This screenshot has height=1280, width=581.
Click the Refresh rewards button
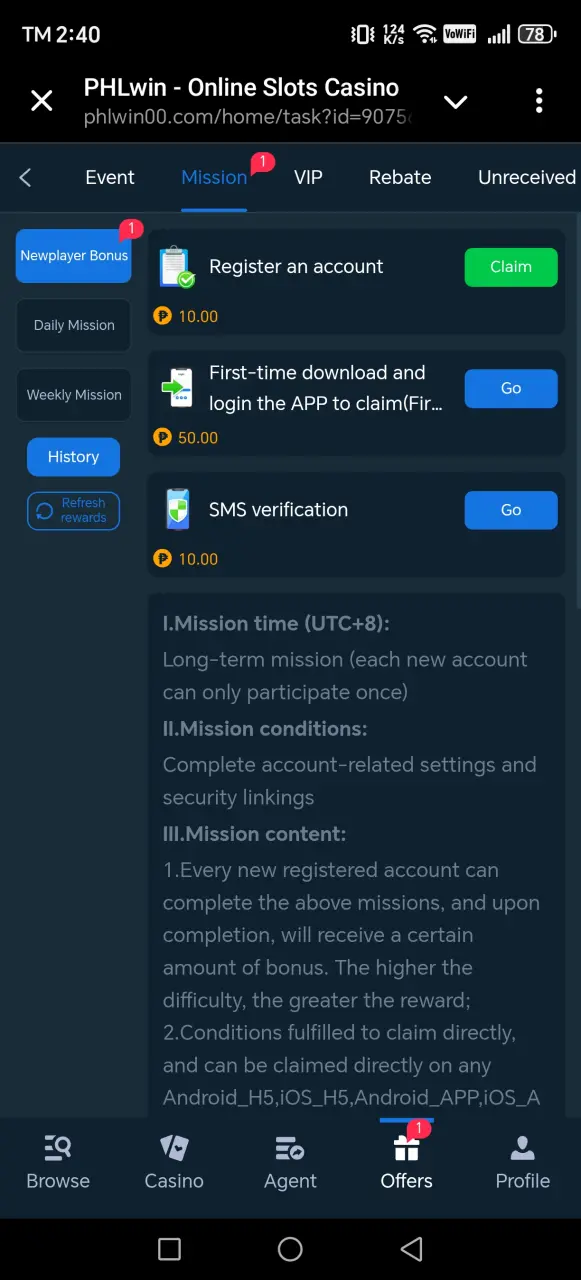point(73,511)
